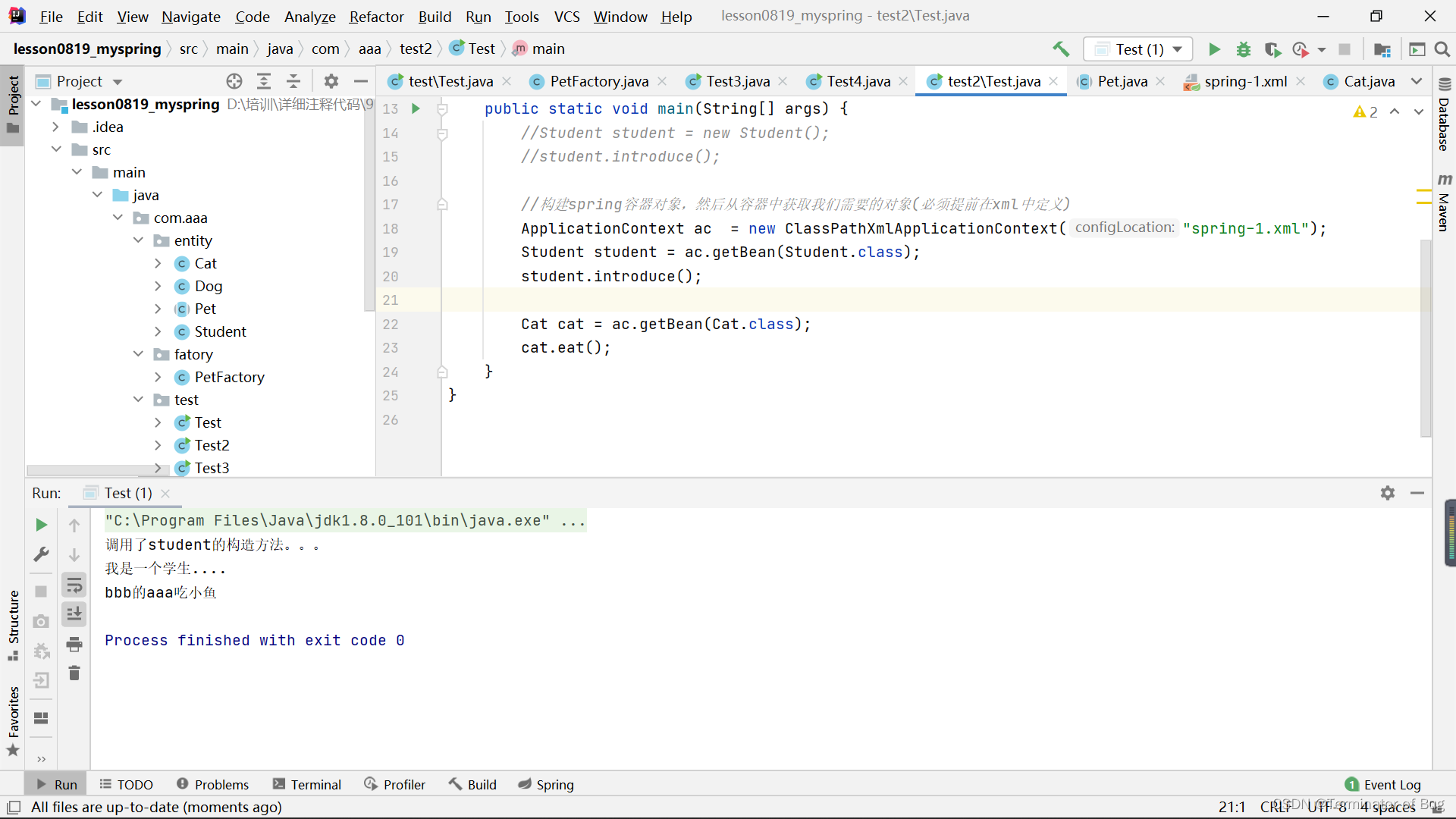The width and height of the screenshot is (1456, 819).
Task: Toggle soft-wrap in Run console
Action: [x=74, y=585]
